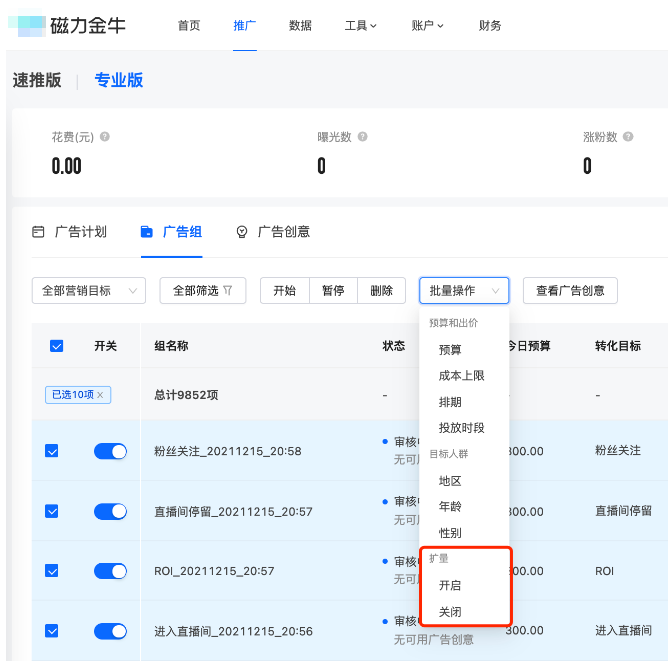This screenshot has height=670, width=670.
Task: Go to 首页 in the top navigation
Action: pyautogui.click(x=189, y=26)
